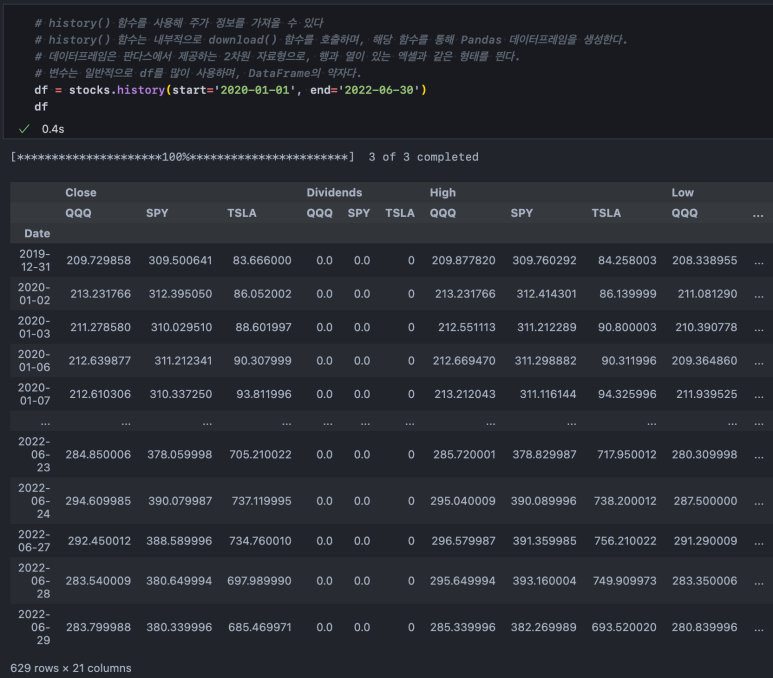773x678 pixels.
Task: Click the progress bar 100% output text
Action: [182, 157]
